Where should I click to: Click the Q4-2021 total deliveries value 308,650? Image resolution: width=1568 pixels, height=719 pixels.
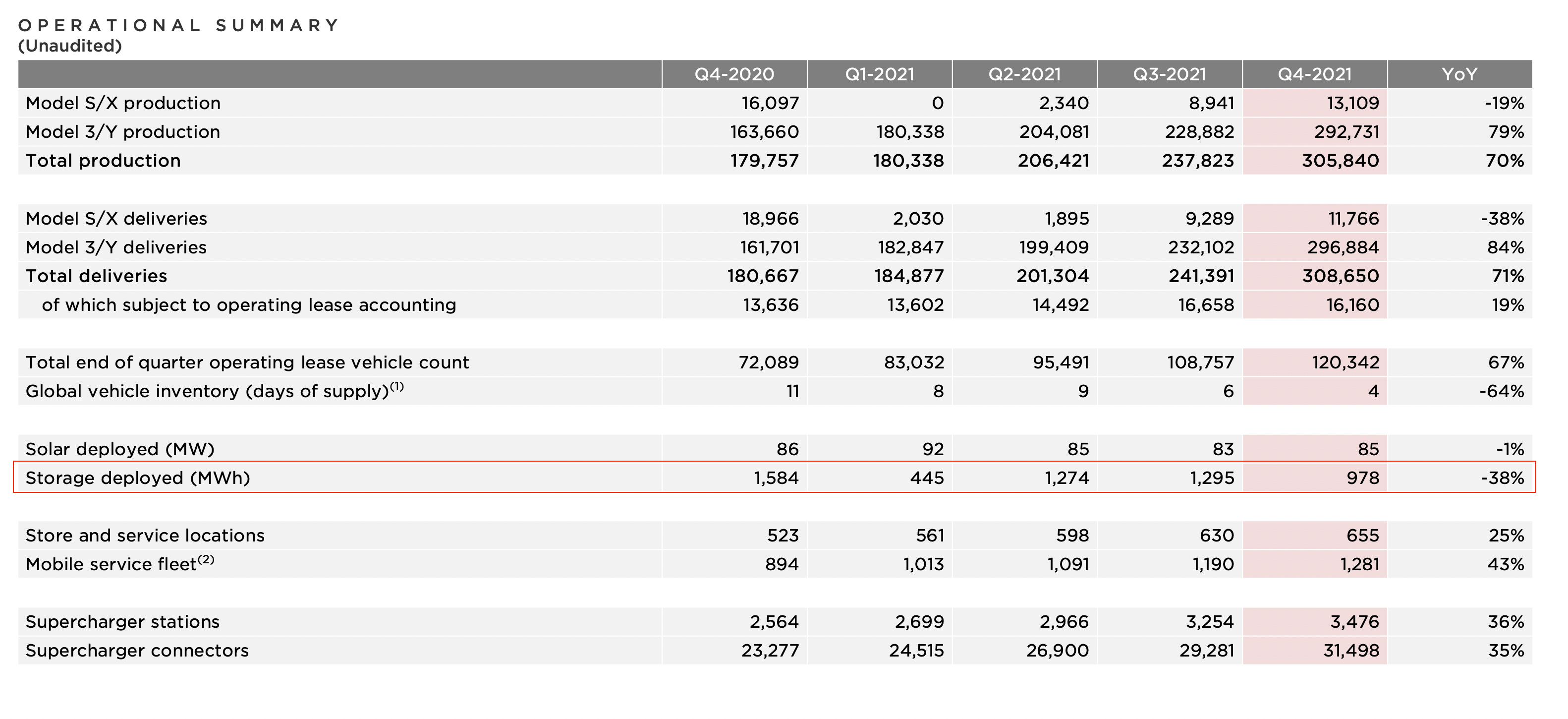pyautogui.click(x=1341, y=276)
